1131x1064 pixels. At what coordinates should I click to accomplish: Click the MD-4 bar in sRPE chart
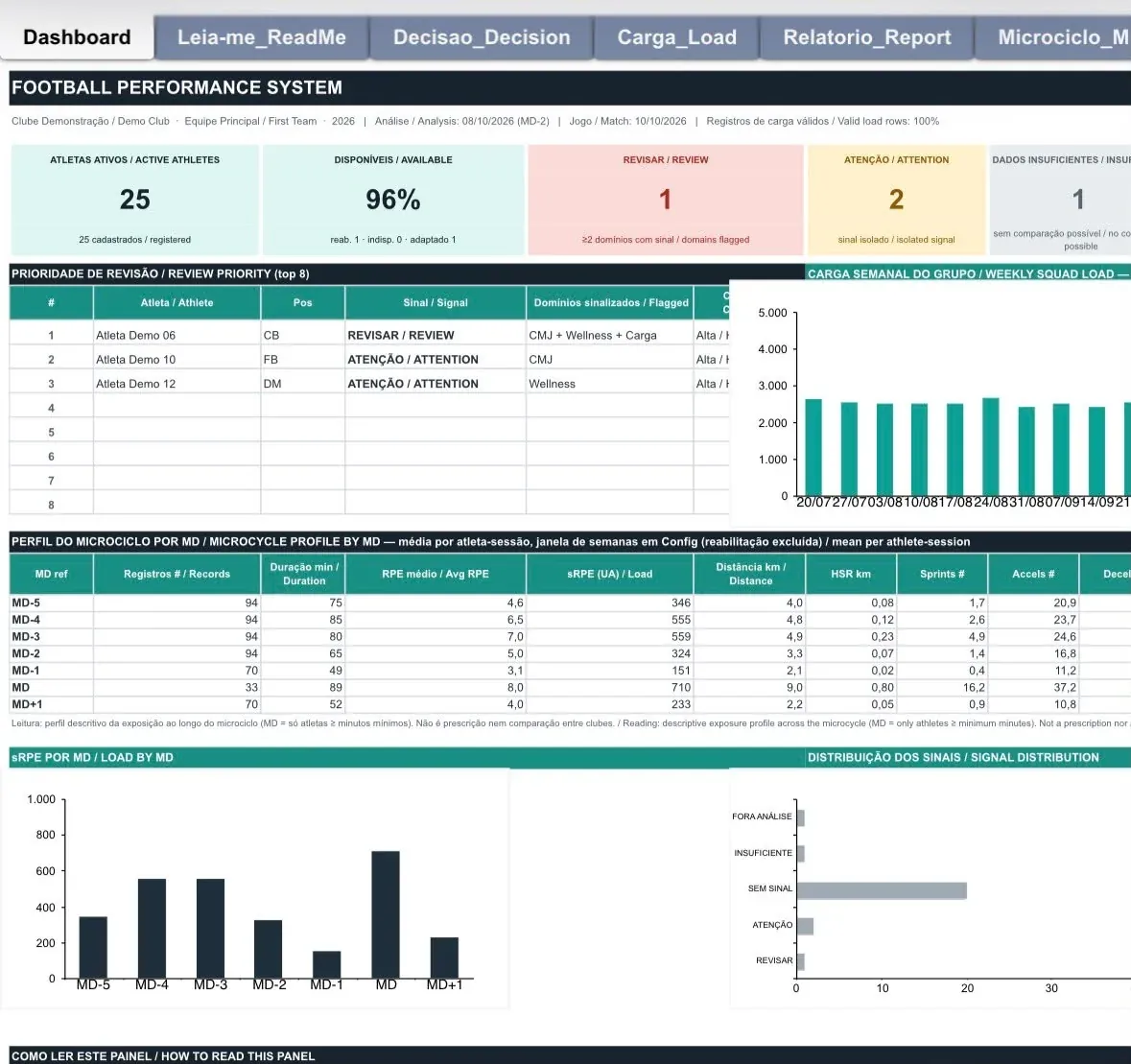152,929
